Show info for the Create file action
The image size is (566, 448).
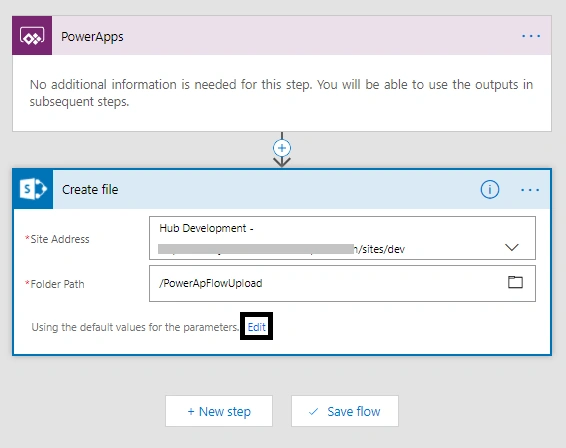tap(489, 190)
